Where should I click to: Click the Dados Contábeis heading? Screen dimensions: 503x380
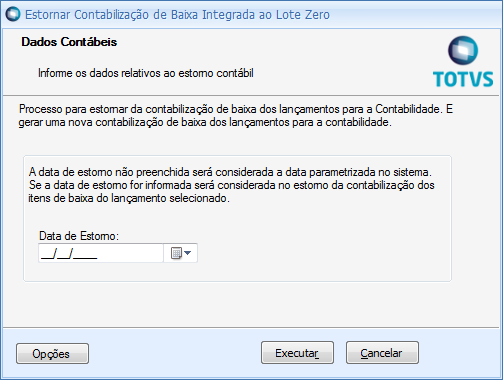69,42
